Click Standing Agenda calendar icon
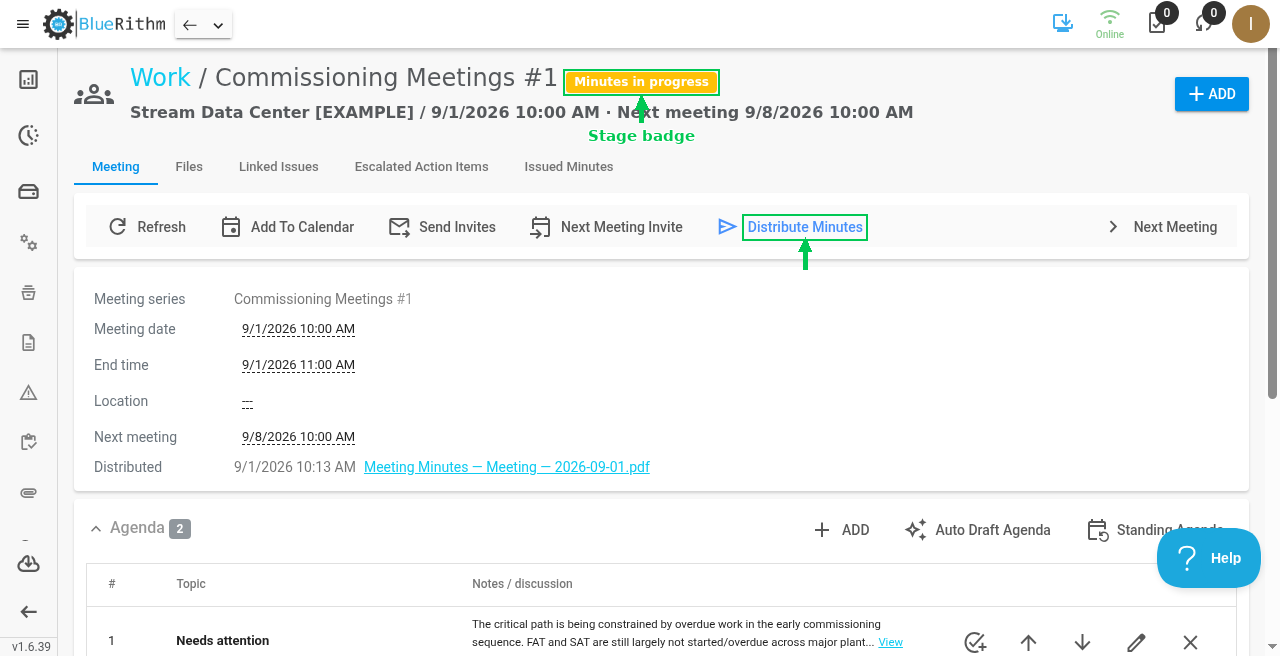This screenshot has width=1280, height=656. 1098,530
